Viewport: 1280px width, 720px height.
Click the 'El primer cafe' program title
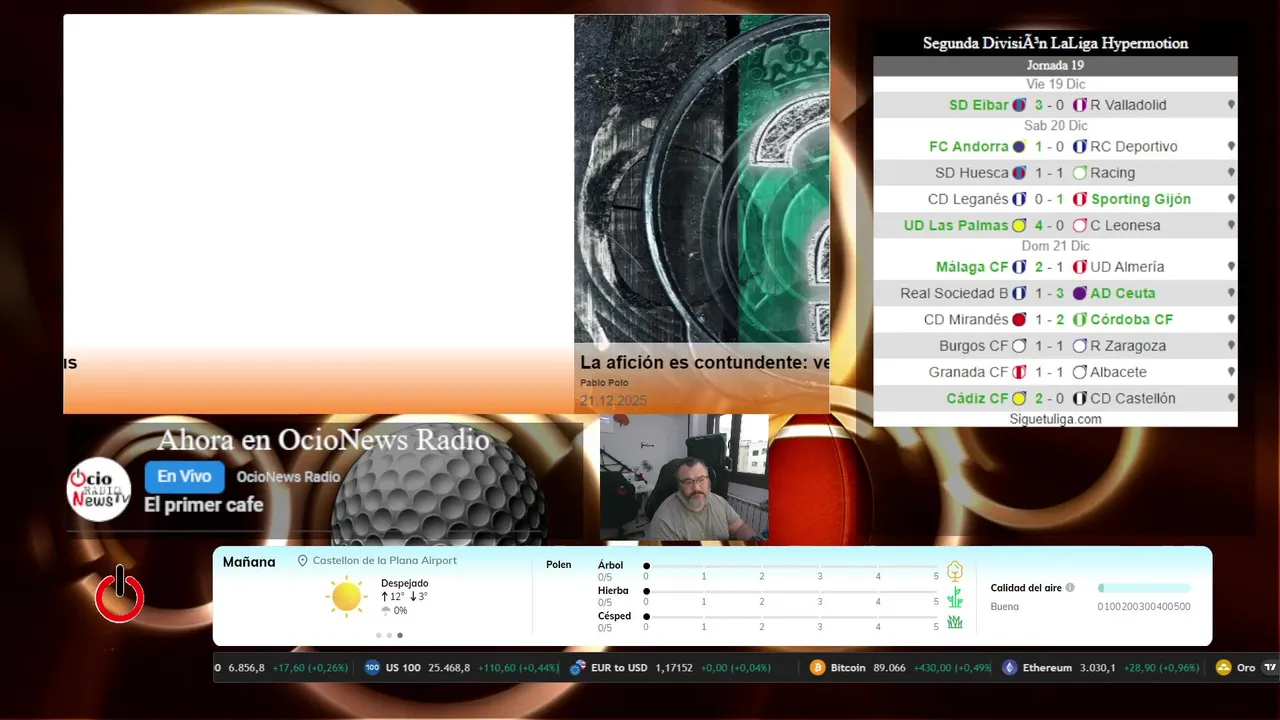point(203,505)
